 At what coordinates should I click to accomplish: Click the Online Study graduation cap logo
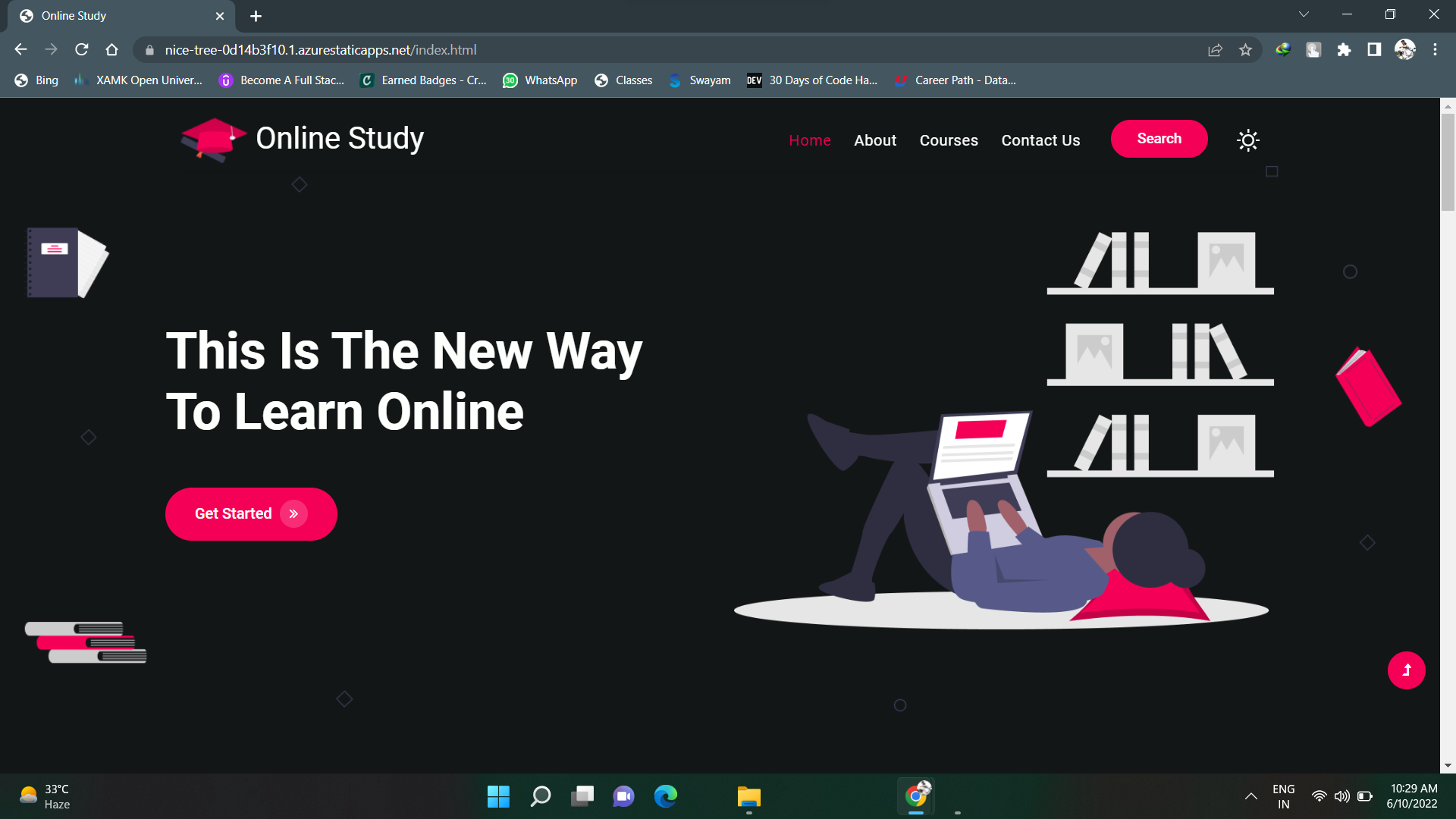[213, 140]
